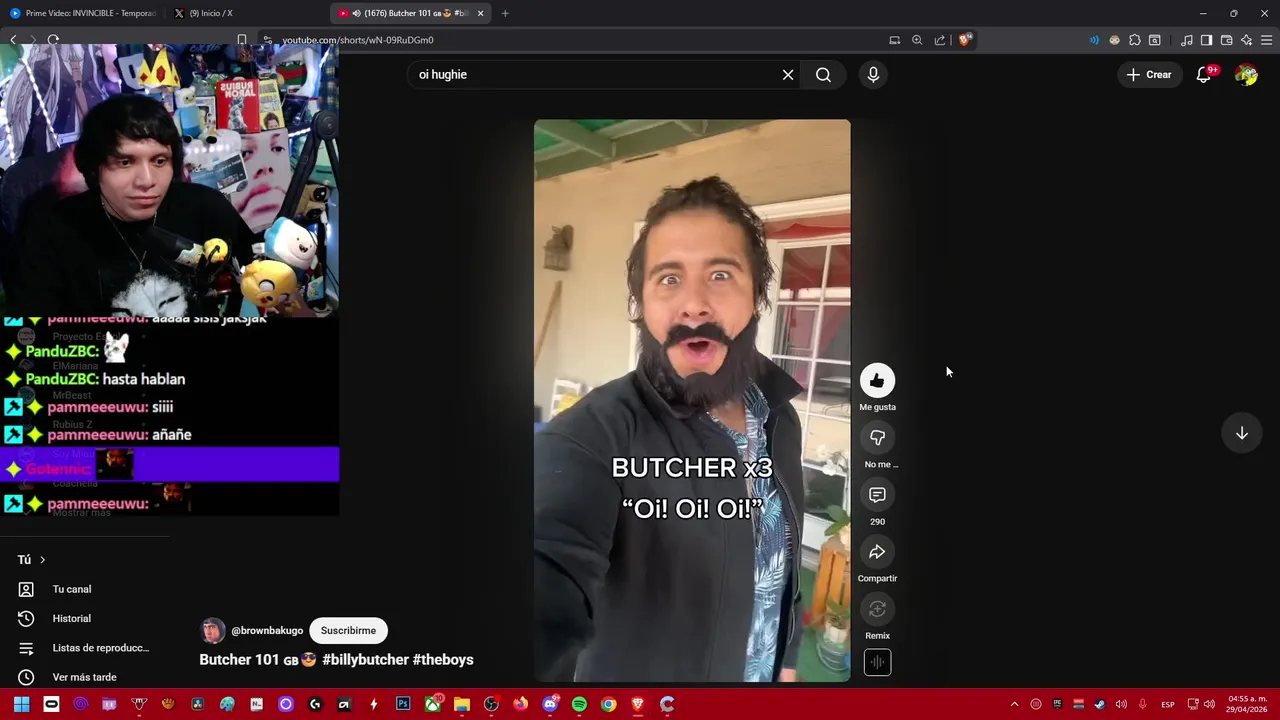Open OBS Studio from the taskbar
The width and height of the screenshot is (1280, 720).
491,704
